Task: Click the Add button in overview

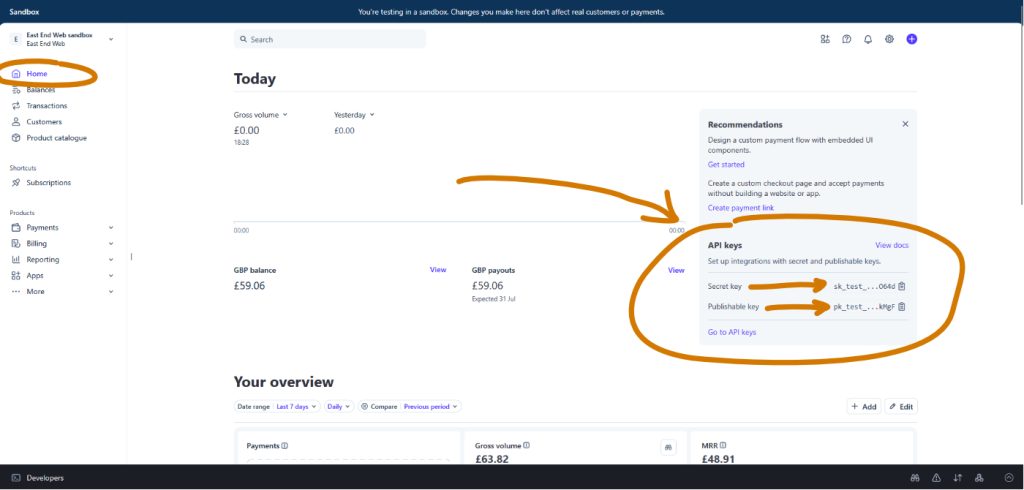Action: click(x=864, y=406)
